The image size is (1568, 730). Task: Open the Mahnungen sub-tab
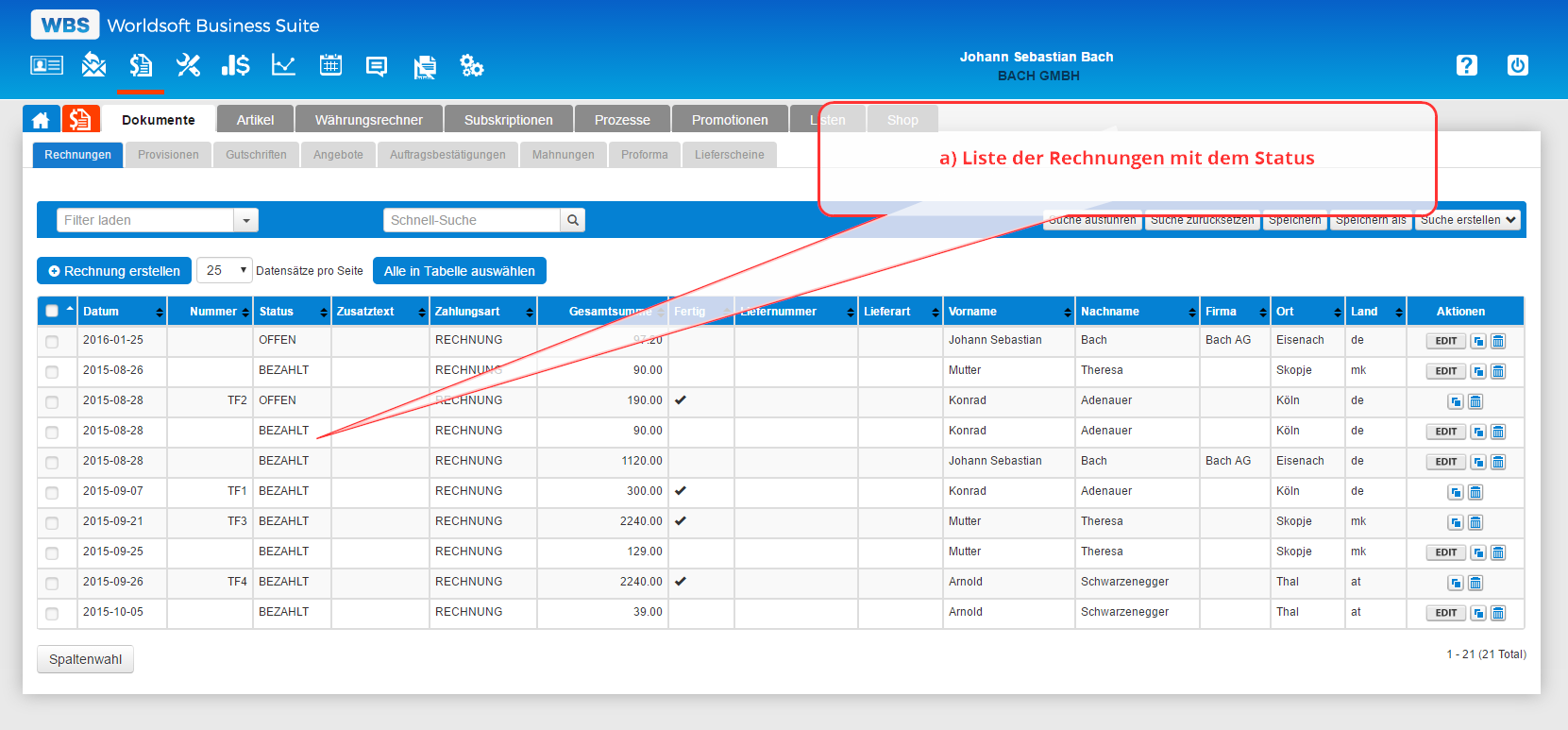564,155
